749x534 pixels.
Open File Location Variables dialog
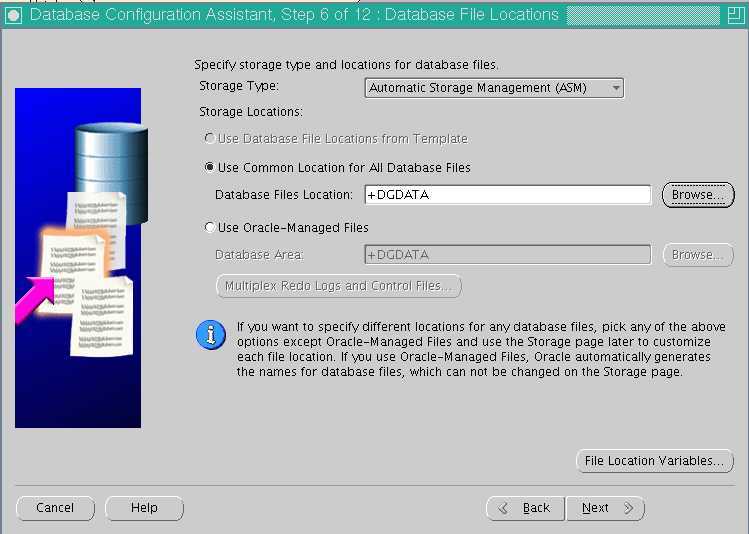(x=654, y=461)
